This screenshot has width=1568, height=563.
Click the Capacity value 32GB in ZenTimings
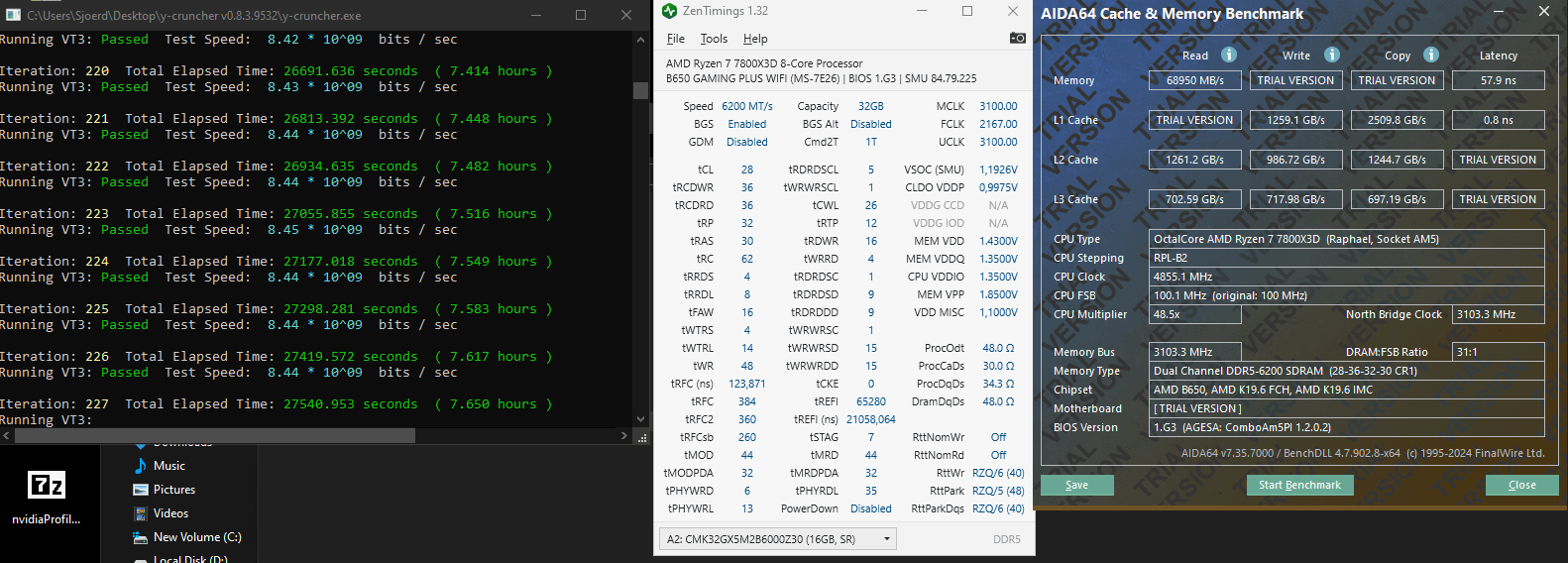point(871,106)
